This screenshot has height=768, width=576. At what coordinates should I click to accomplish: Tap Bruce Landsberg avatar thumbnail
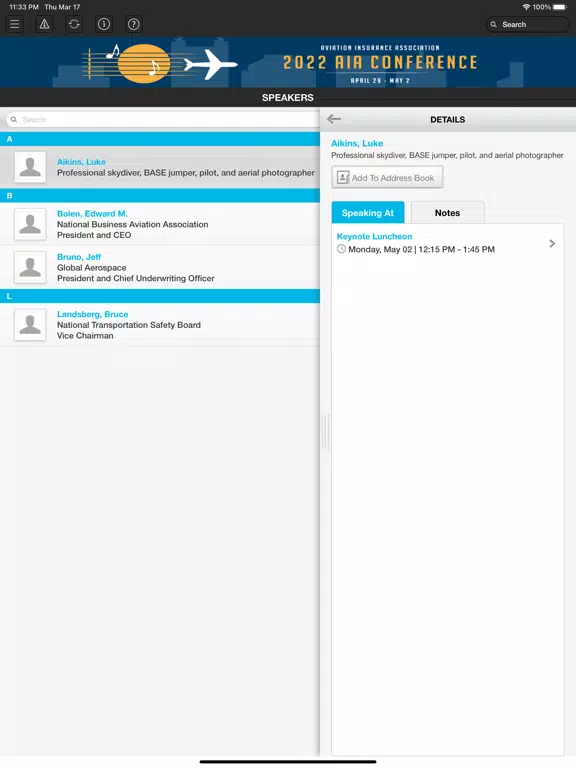click(x=30, y=324)
